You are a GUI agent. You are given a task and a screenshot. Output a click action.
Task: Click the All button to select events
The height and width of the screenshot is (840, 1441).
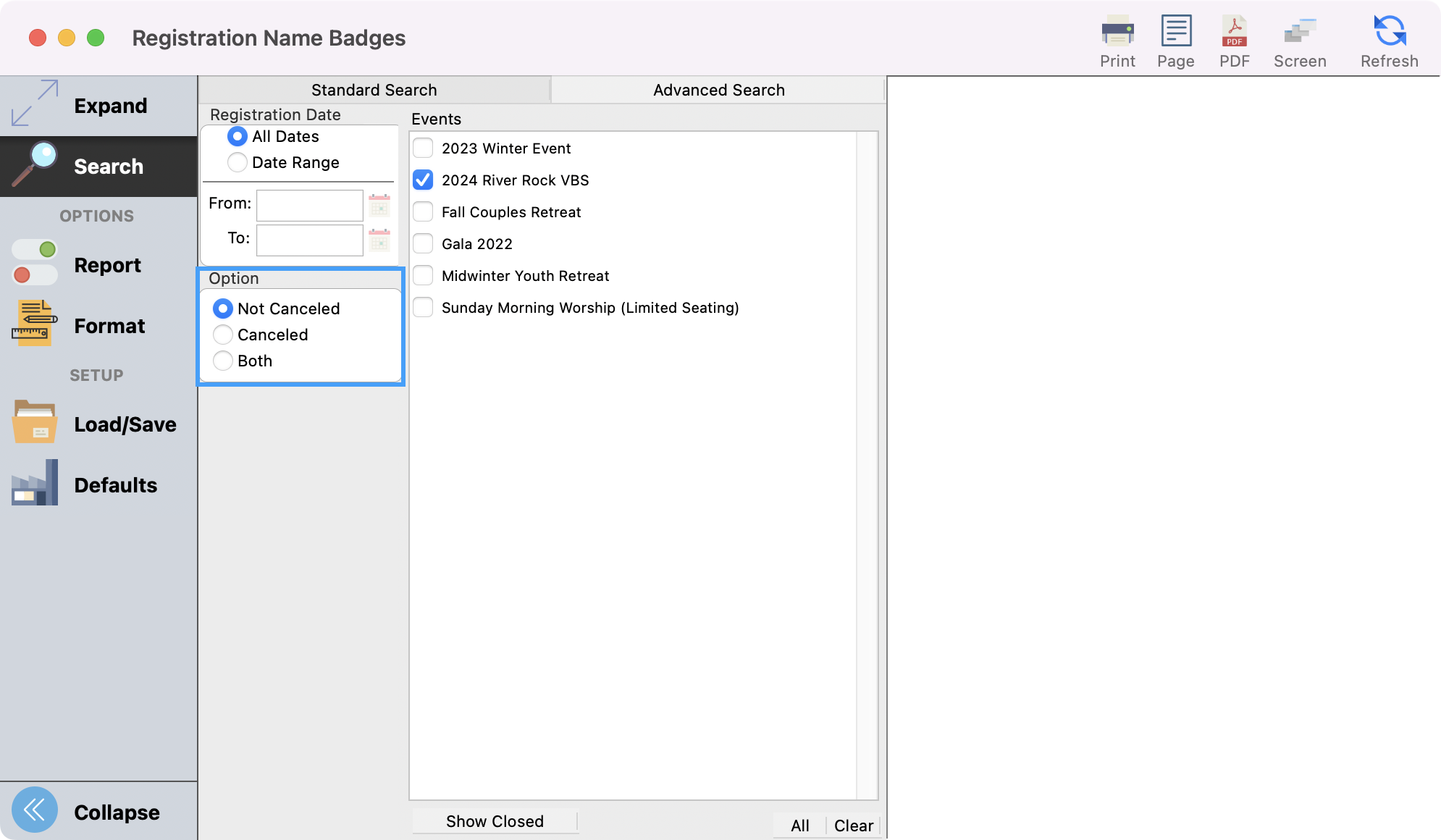point(800,824)
